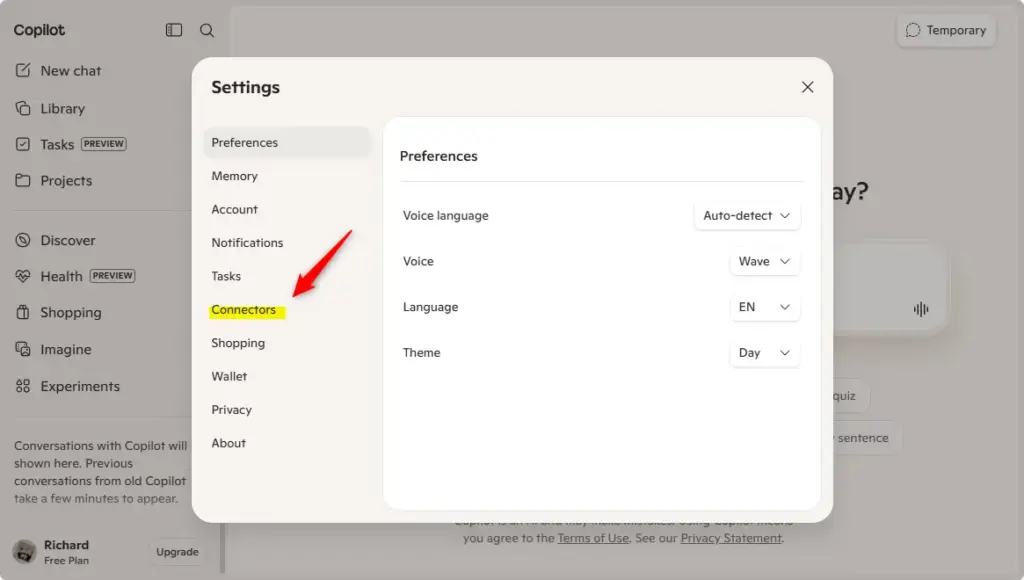Click the Library label in sidebar
The image size is (1024, 580).
click(63, 108)
